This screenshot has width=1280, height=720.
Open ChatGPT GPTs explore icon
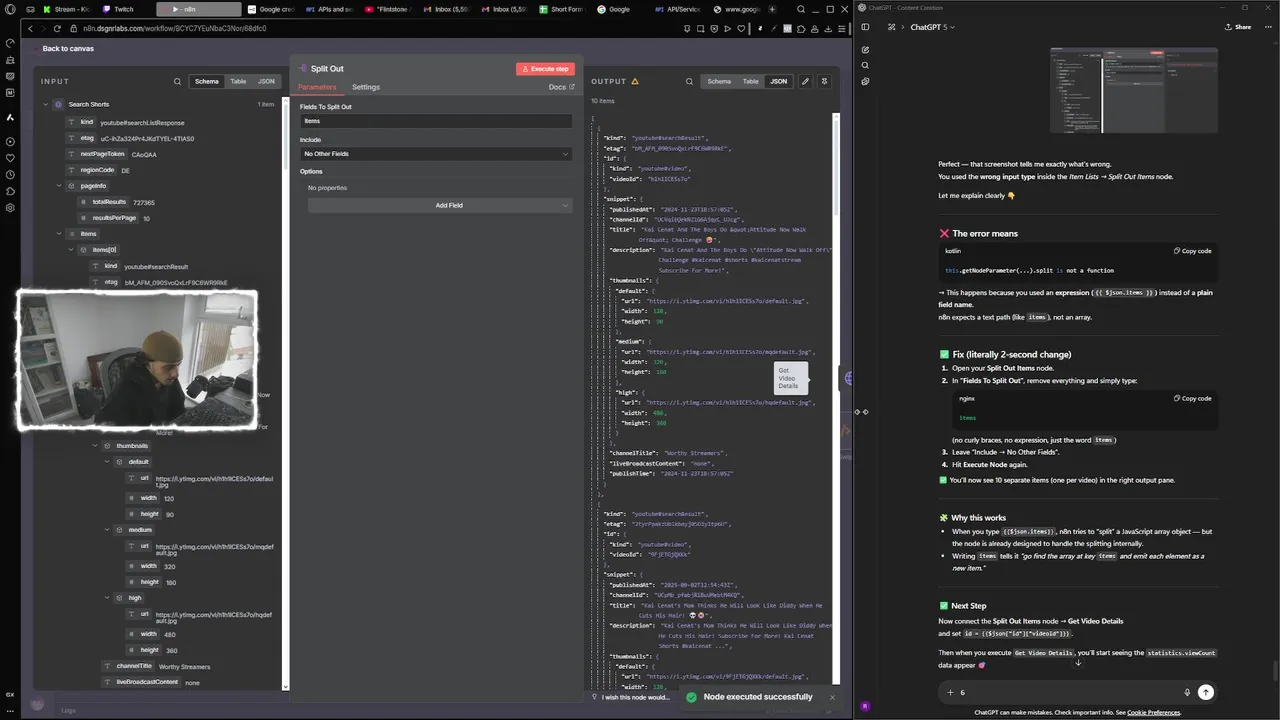coord(865,81)
